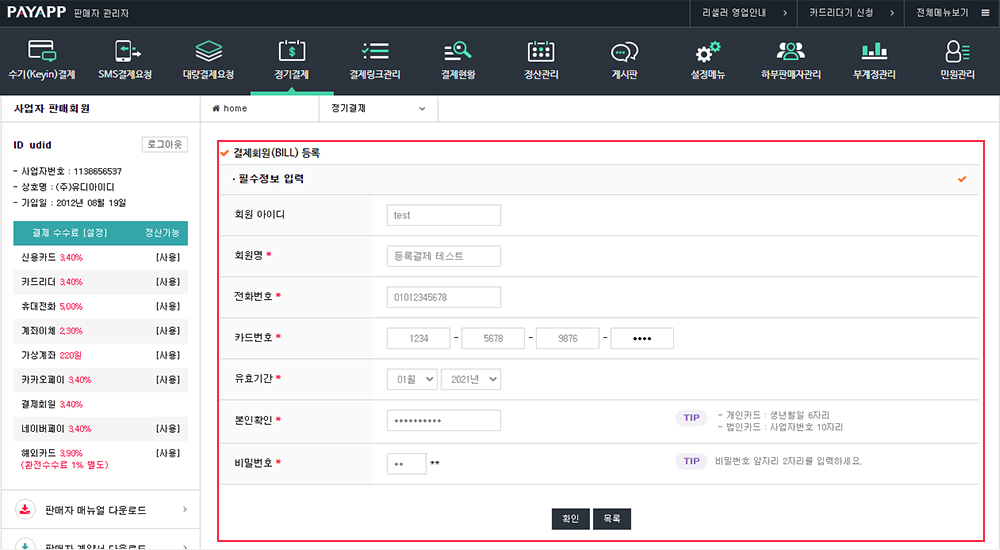The height and width of the screenshot is (550, 1000).
Task: Click the 판매자 매뉴얼 다운로드 download icon
Action: [x=25, y=509]
